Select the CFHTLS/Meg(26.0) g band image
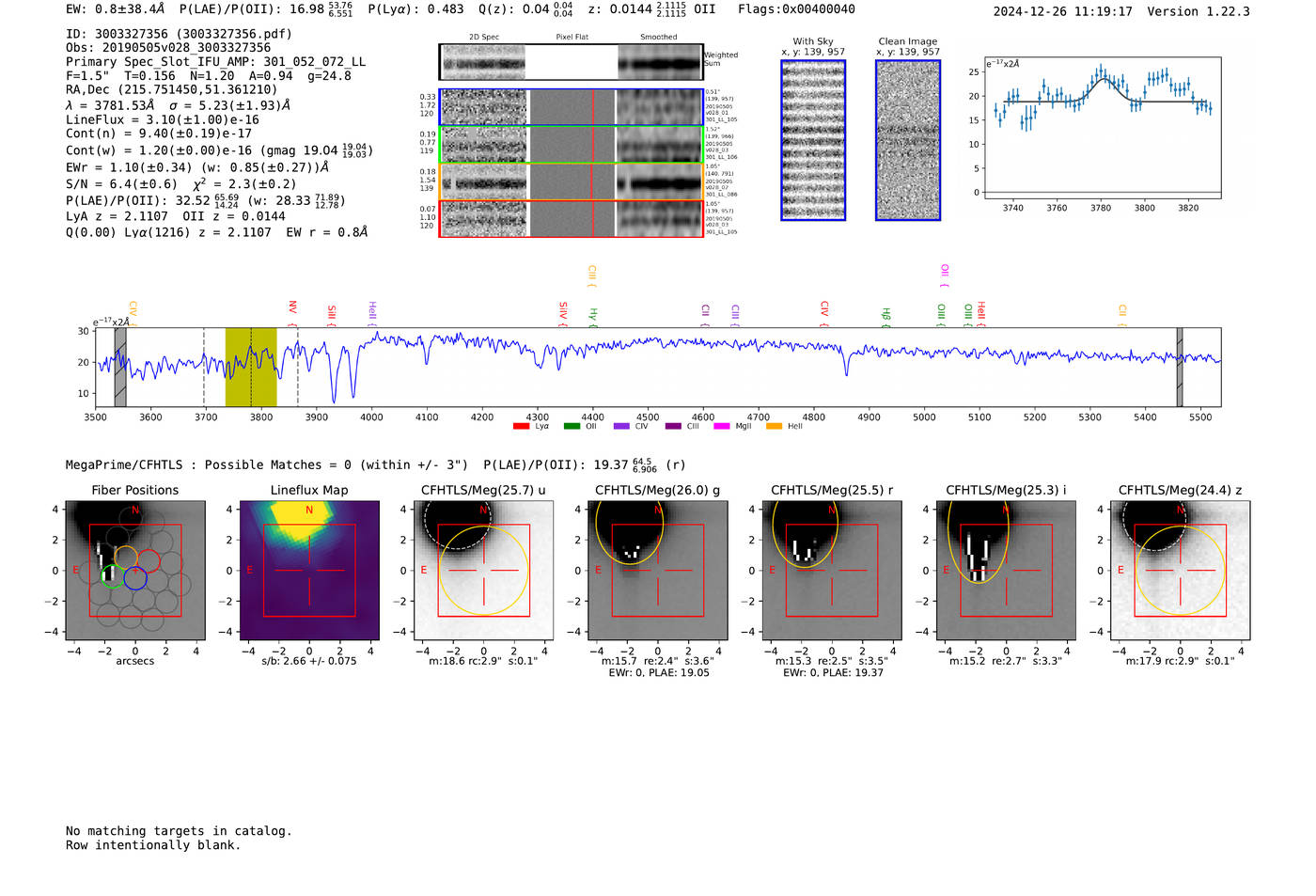Image resolution: width=1316 pixels, height=896 pixels. click(658, 571)
